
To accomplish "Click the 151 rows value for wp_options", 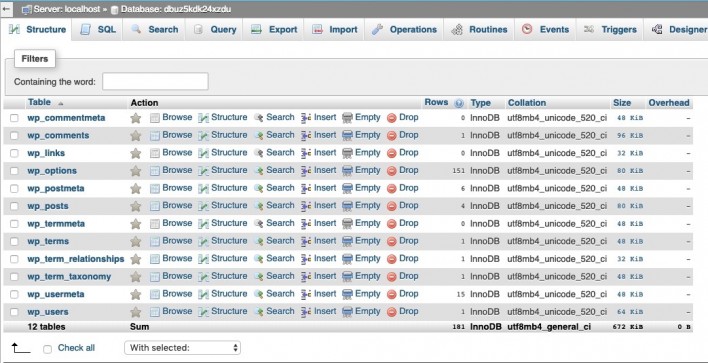I will click(x=458, y=171).
